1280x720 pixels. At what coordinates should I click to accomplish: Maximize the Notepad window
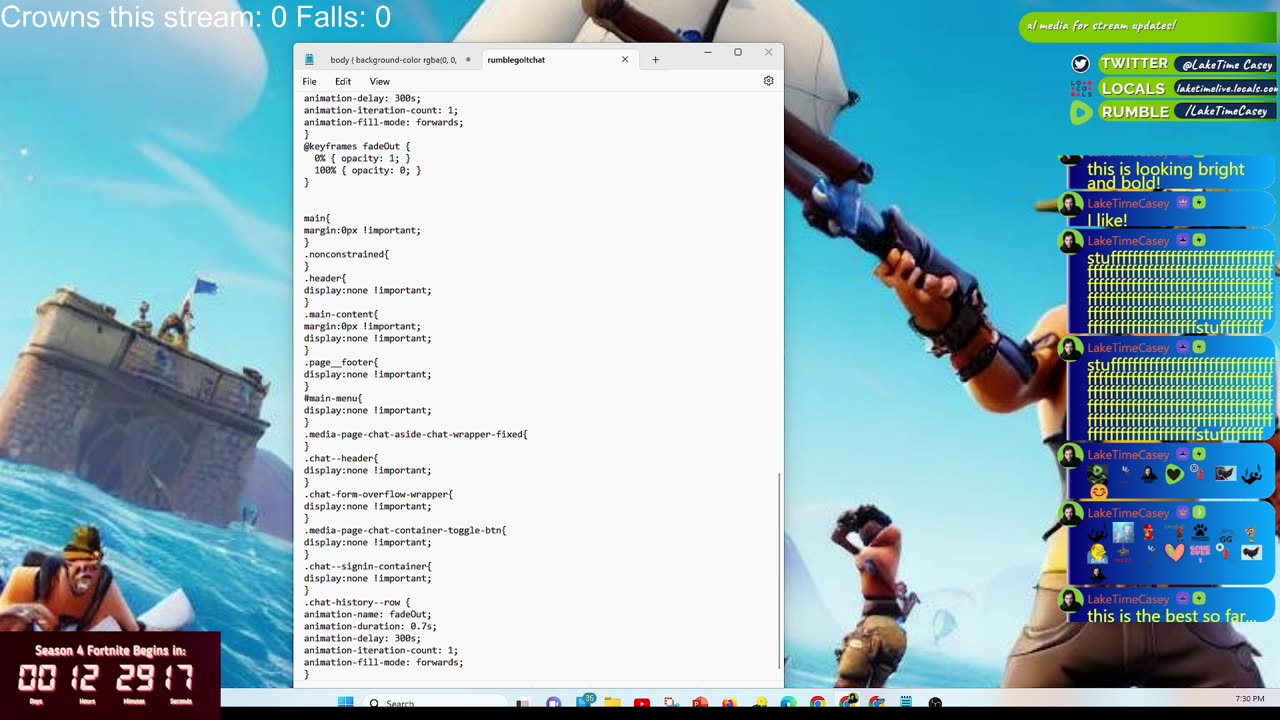tap(738, 52)
